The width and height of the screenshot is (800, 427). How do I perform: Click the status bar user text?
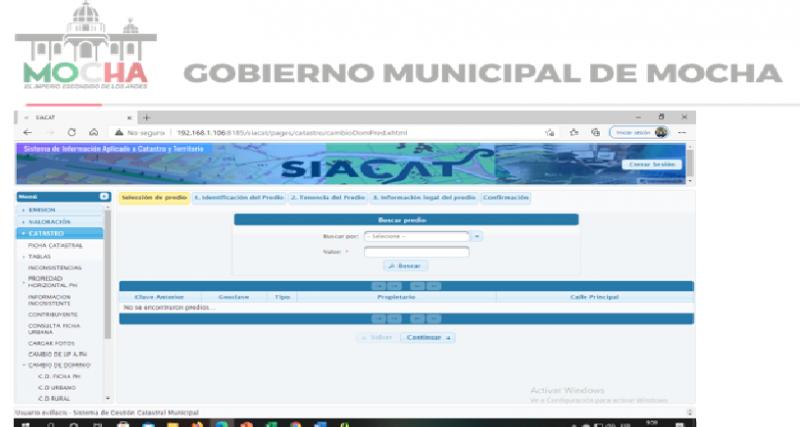click(x=107, y=412)
